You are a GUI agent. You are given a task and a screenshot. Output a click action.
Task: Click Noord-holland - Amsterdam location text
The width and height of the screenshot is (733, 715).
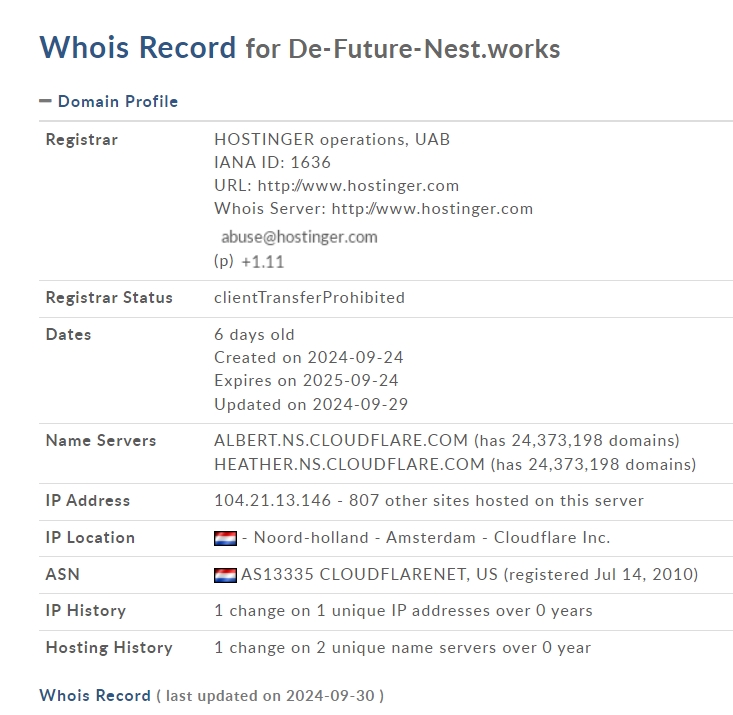(364, 537)
